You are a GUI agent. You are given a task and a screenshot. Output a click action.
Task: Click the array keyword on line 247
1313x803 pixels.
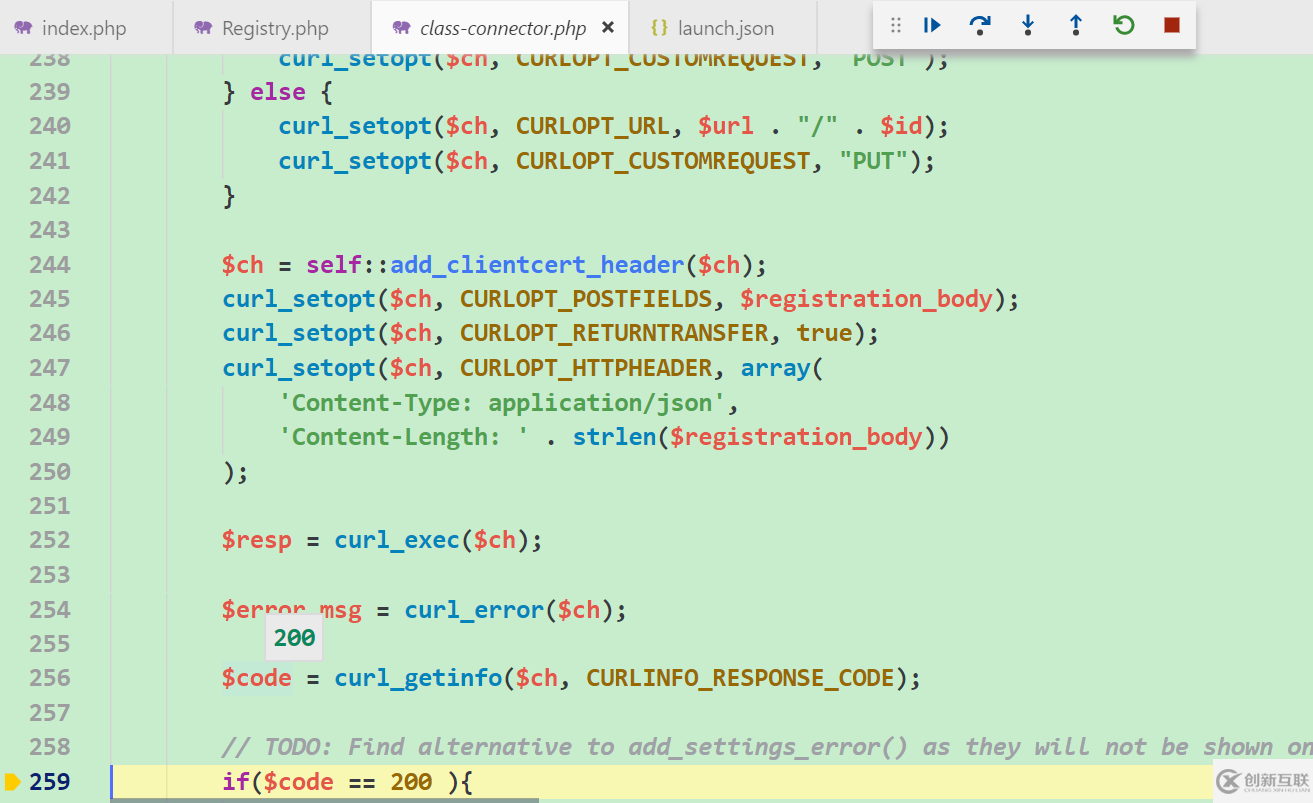point(775,368)
